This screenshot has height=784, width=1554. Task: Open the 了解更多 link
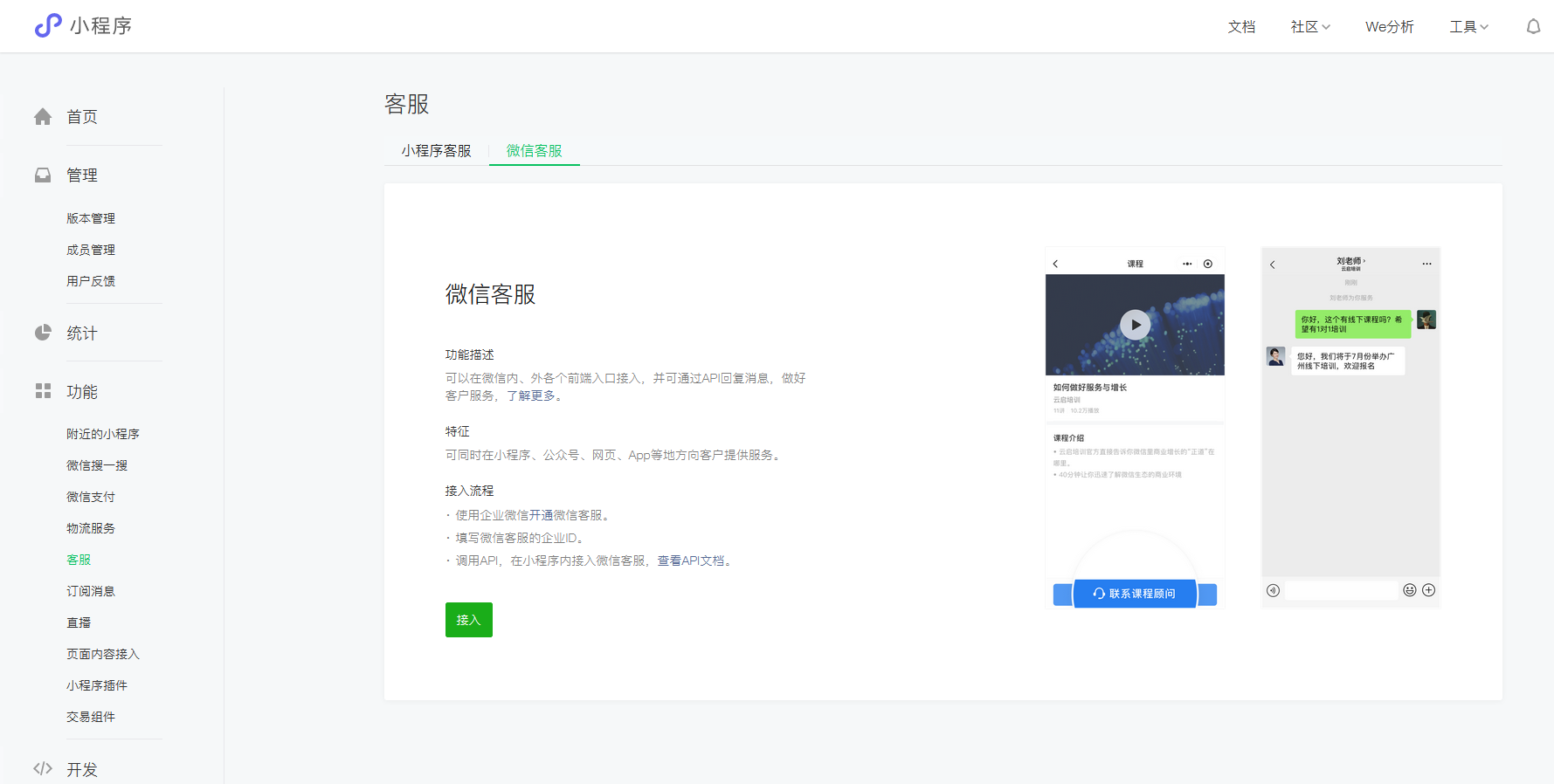pos(531,395)
